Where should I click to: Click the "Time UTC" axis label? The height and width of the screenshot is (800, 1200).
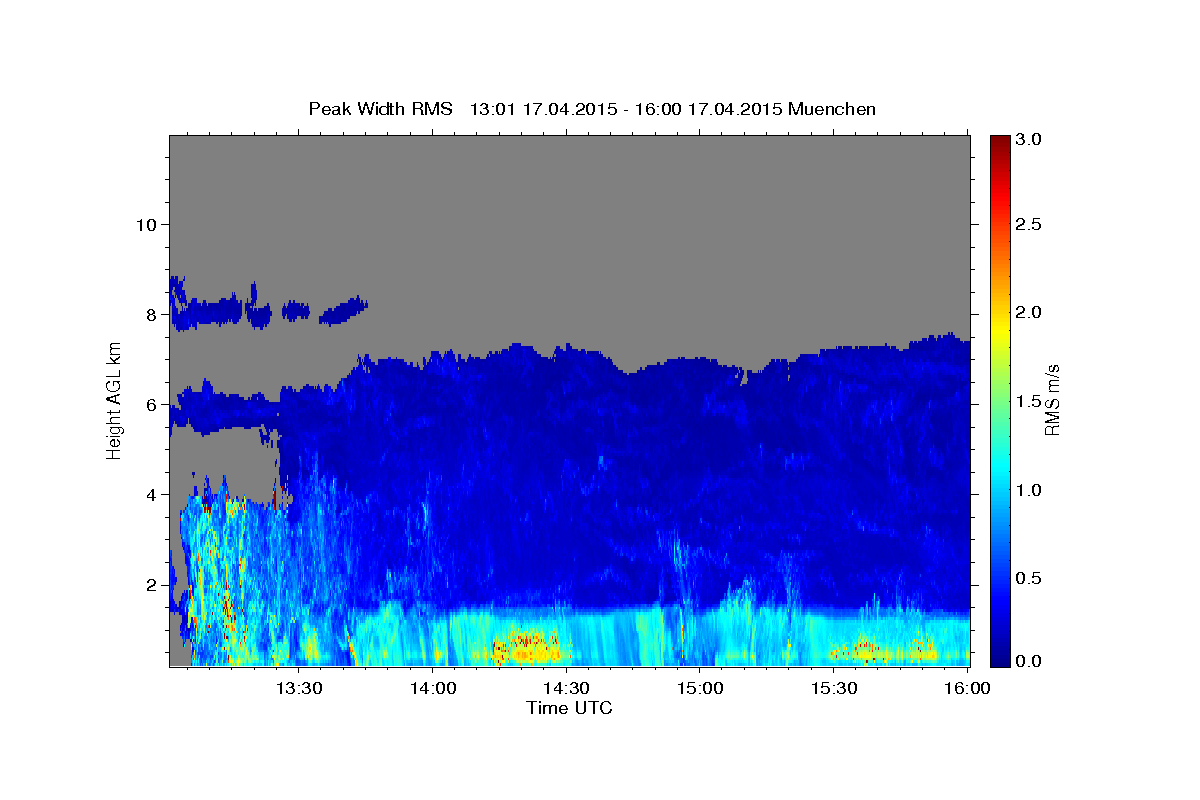tap(569, 708)
